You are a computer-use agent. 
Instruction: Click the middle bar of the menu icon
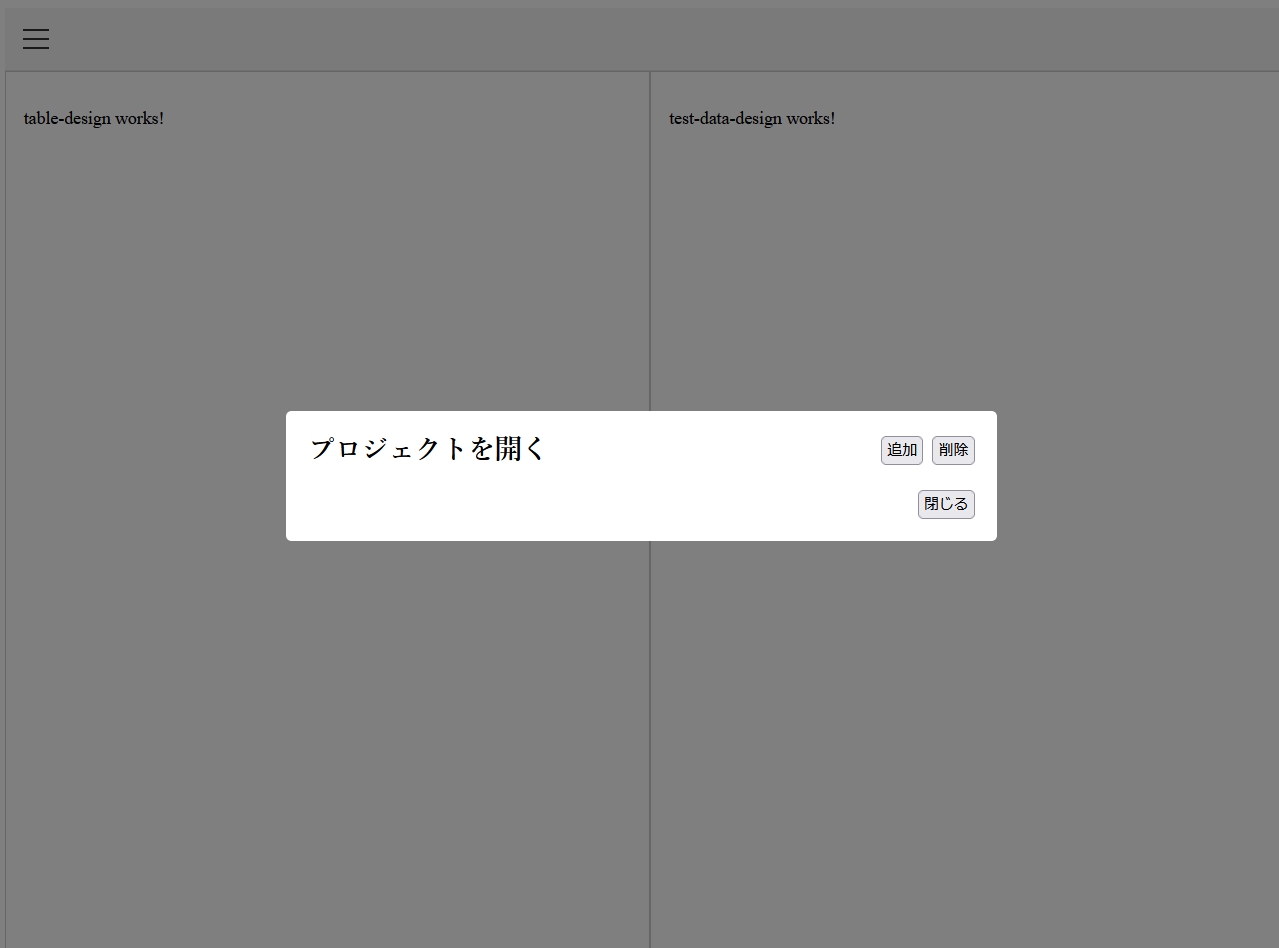click(36, 39)
